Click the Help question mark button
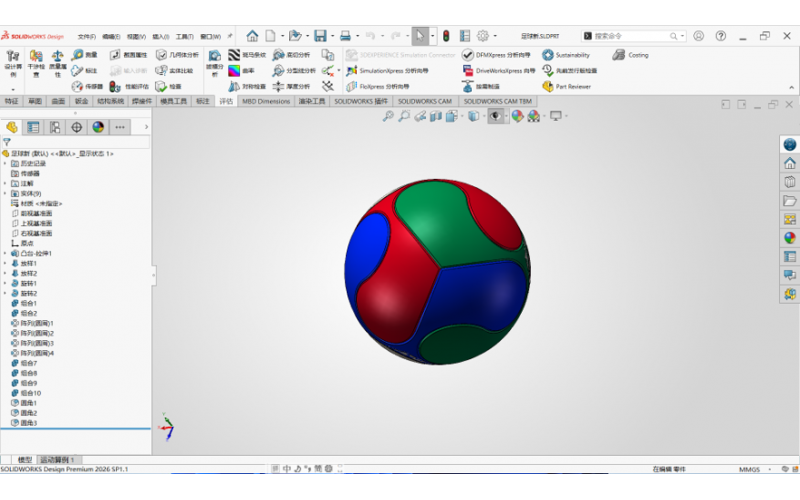The image size is (800, 500). (x=720, y=36)
